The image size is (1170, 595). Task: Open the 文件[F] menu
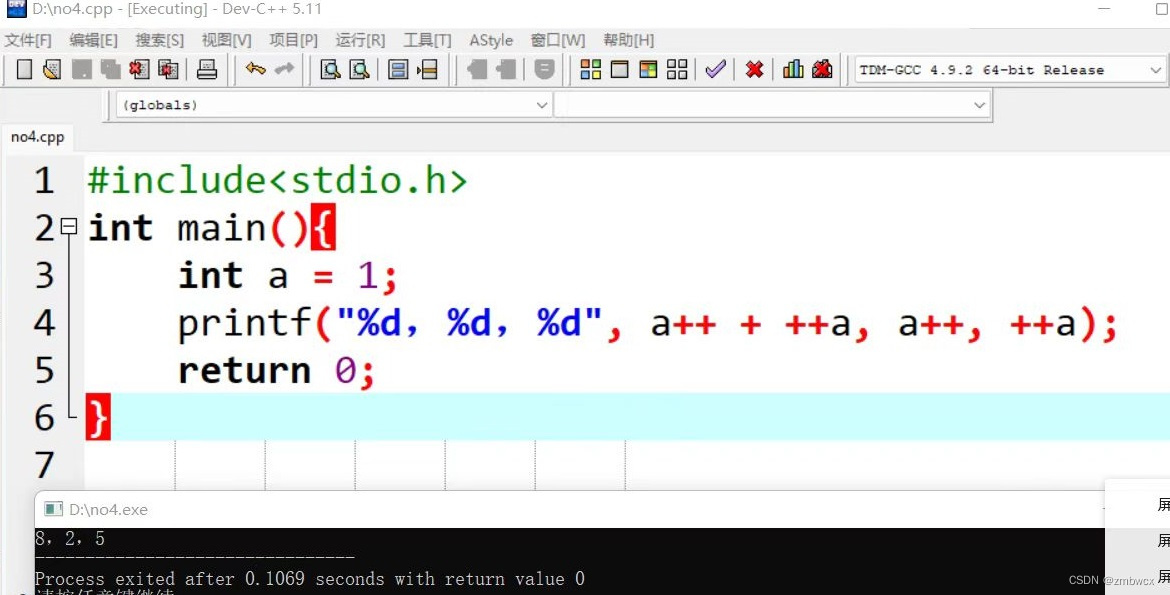point(28,40)
